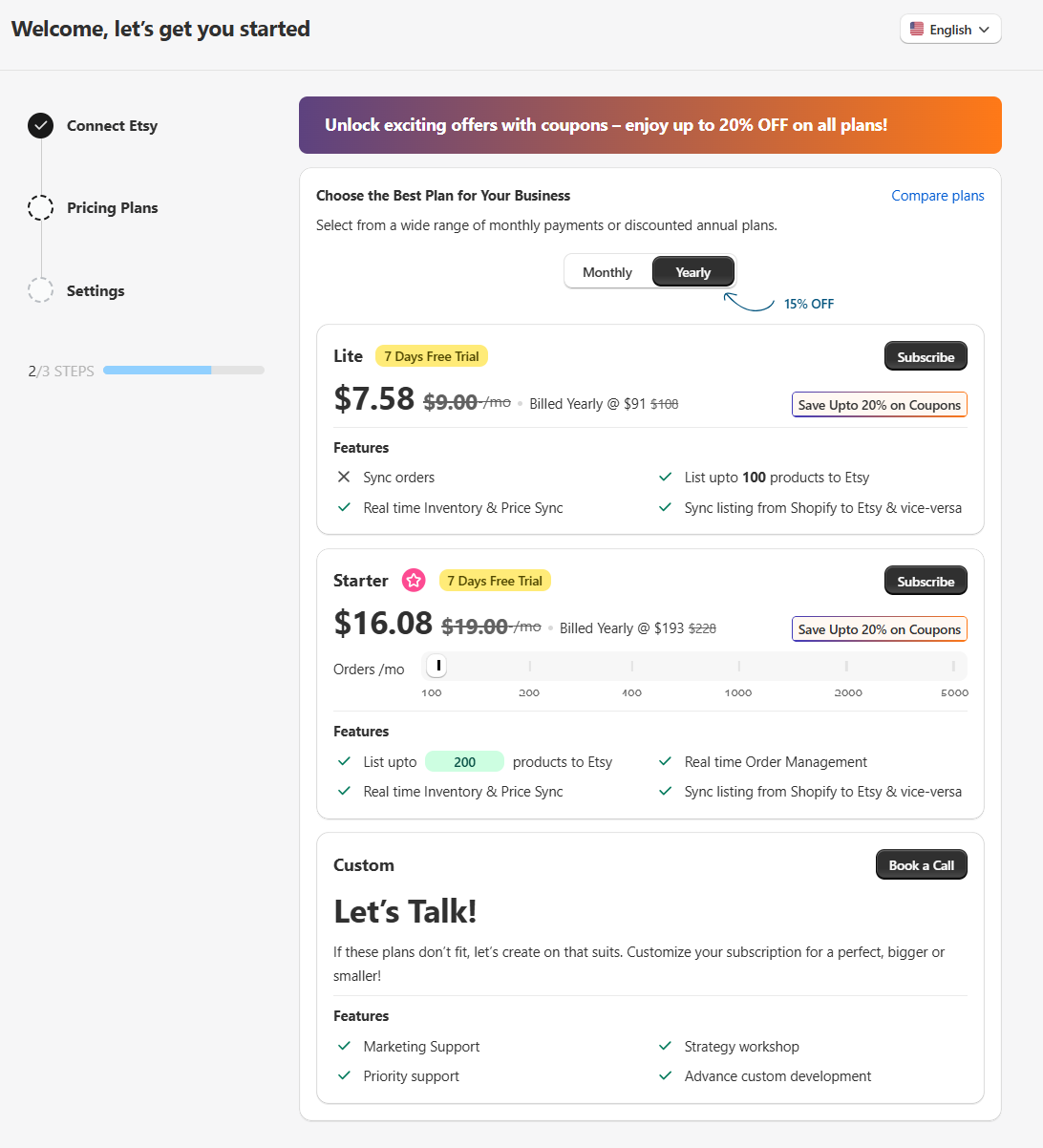Open the Compare plans link
1043x1148 pixels.
pos(938,195)
